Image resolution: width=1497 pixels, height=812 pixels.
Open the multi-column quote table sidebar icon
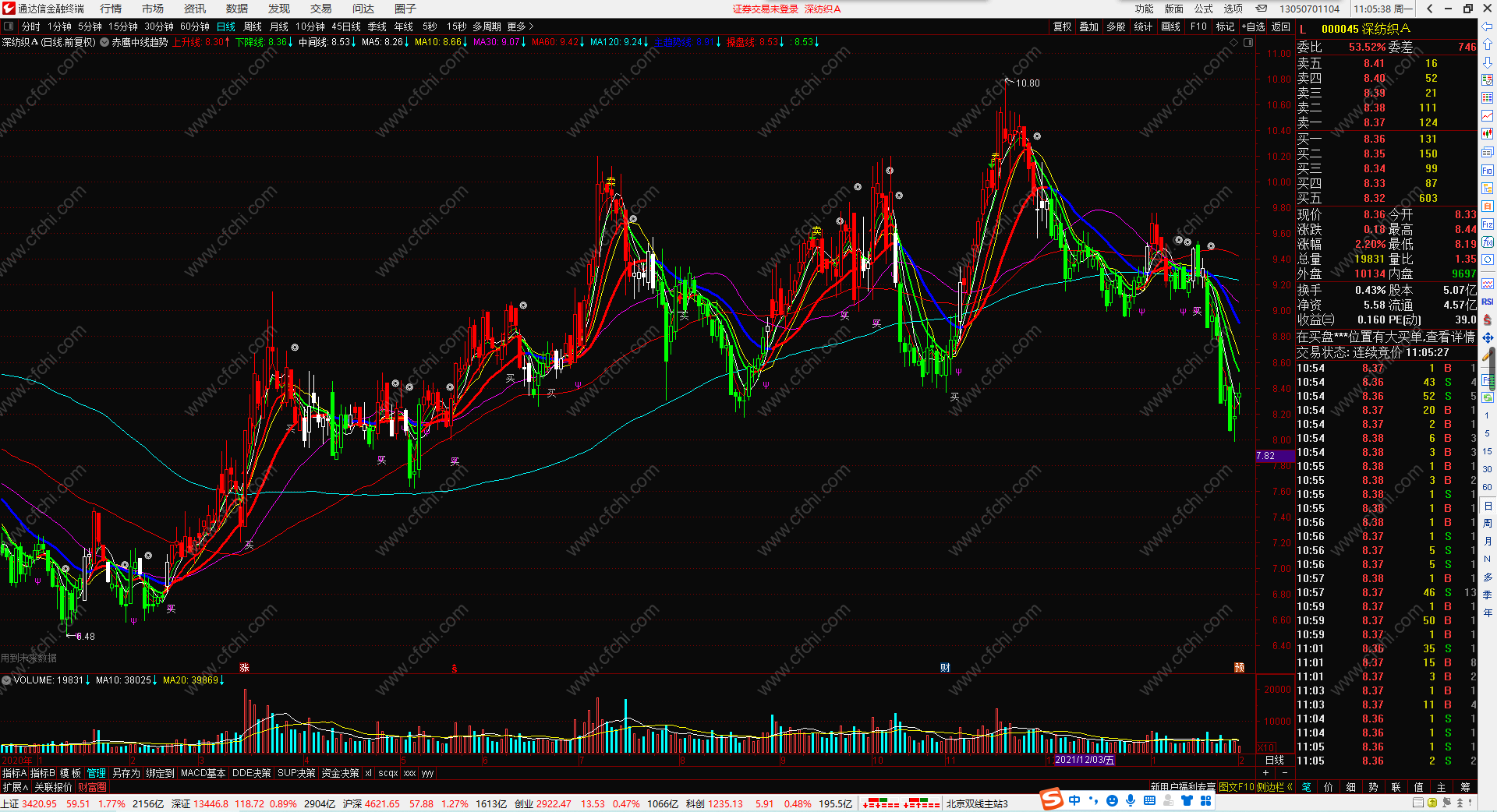(x=1488, y=97)
